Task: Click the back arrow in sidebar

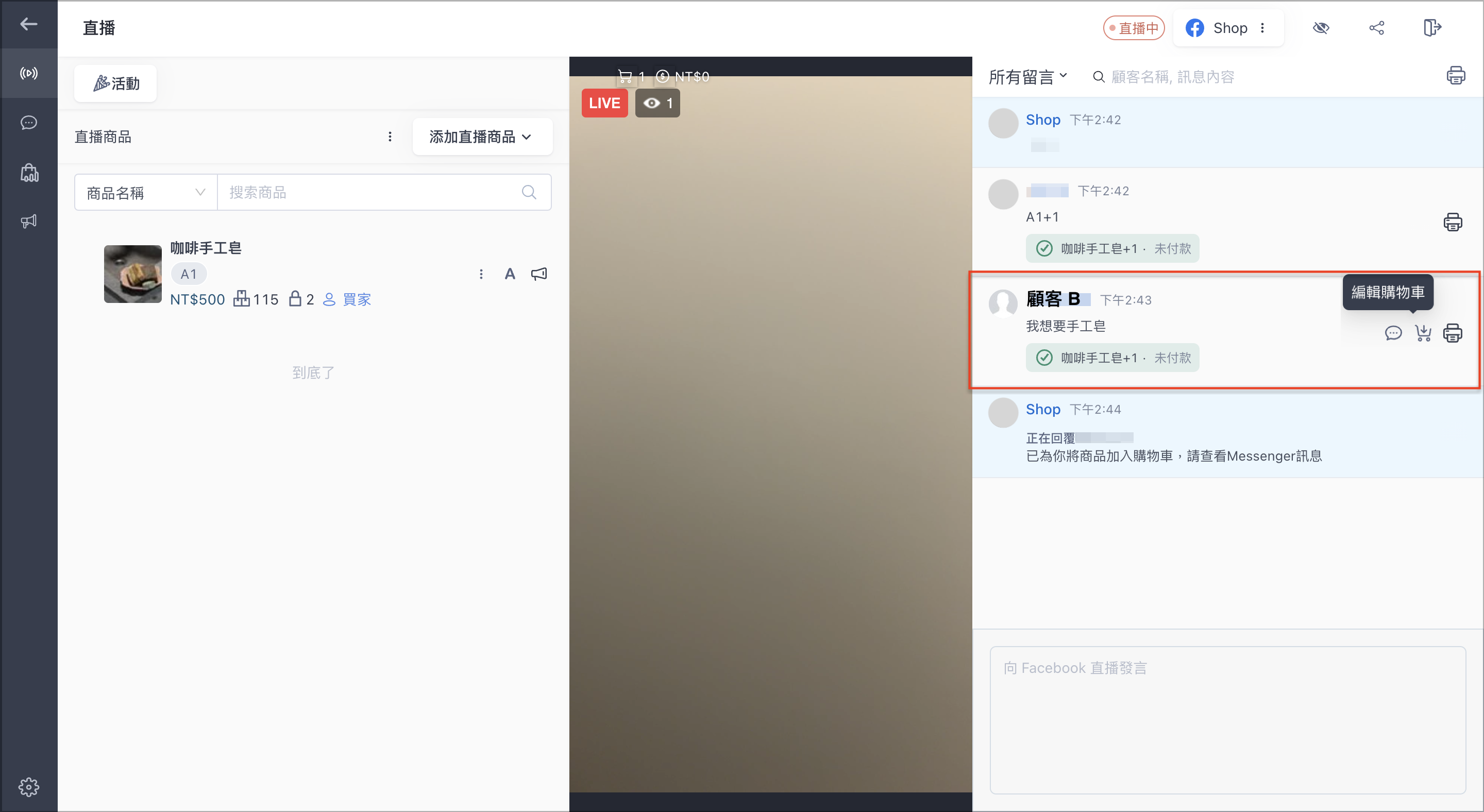Action: click(28, 24)
